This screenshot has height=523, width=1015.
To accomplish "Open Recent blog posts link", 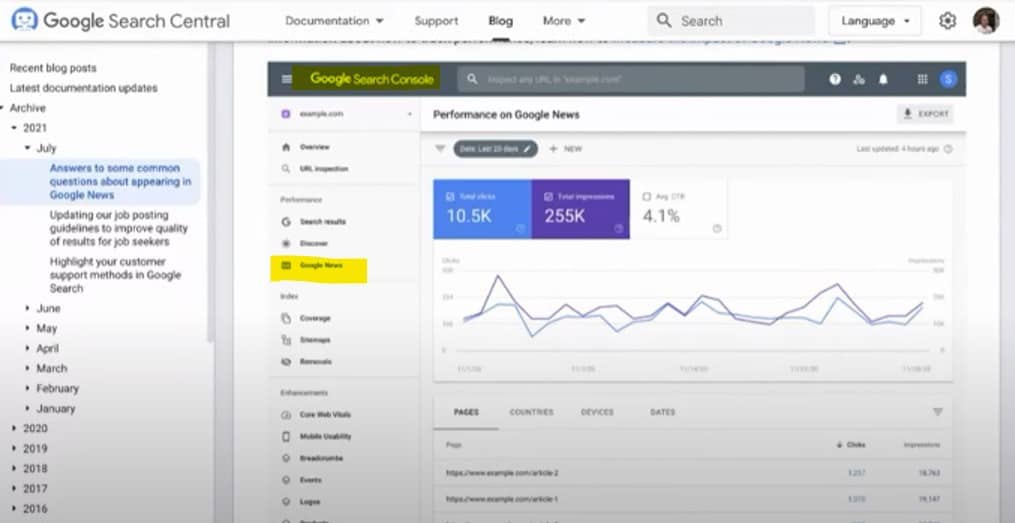I will coord(53,68).
